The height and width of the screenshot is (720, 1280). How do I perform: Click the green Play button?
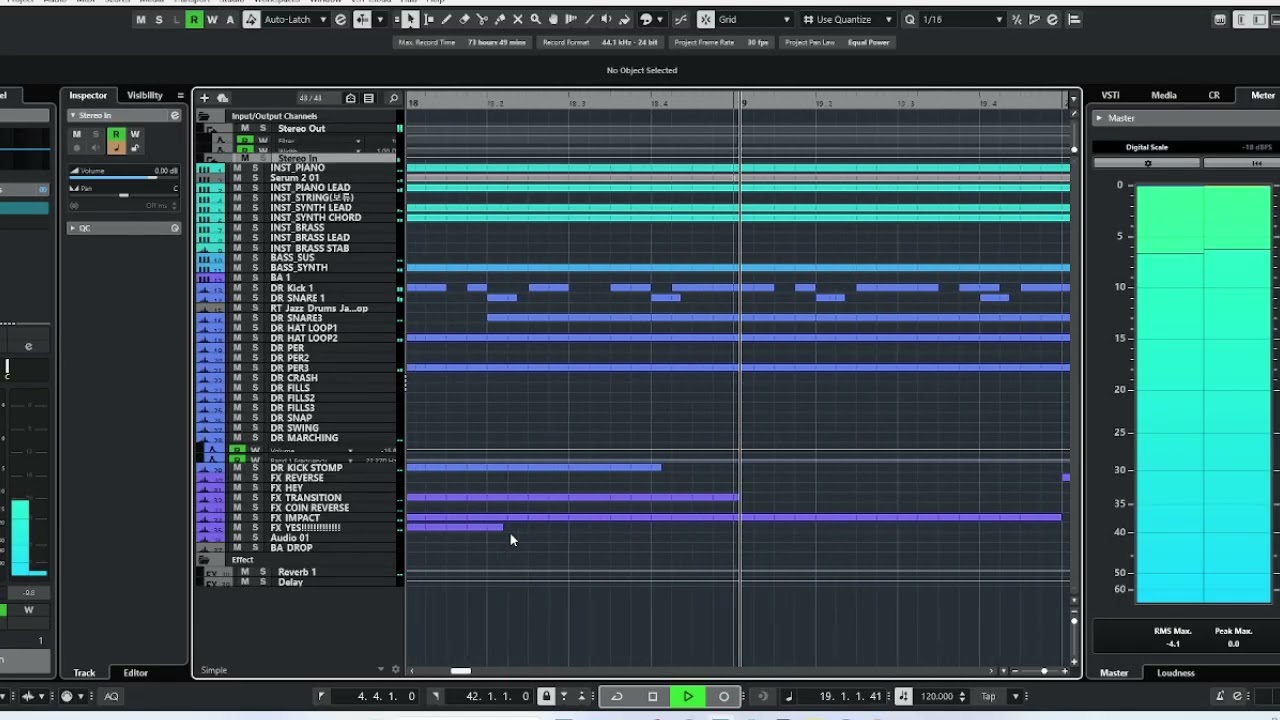tap(688, 696)
